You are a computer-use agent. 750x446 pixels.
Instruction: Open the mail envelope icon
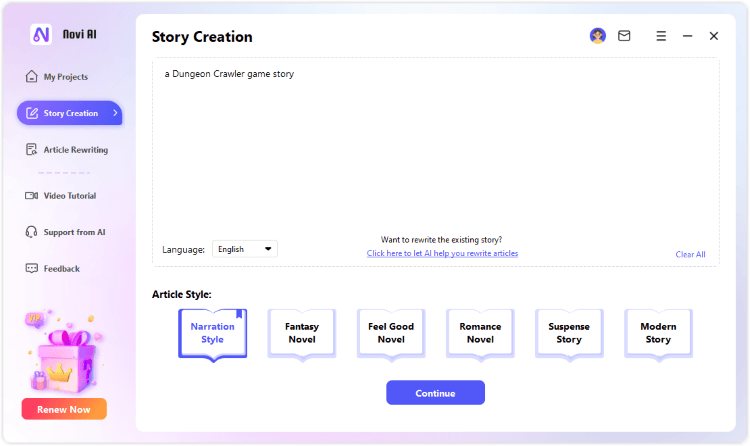tap(624, 36)
